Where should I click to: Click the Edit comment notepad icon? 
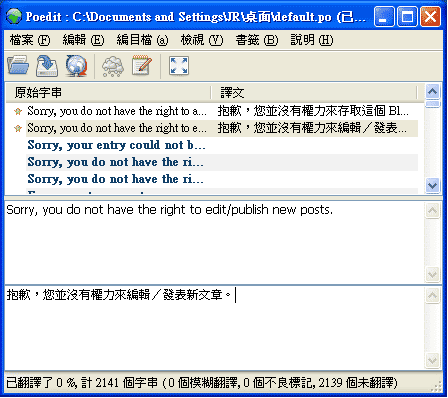[142, 65]
